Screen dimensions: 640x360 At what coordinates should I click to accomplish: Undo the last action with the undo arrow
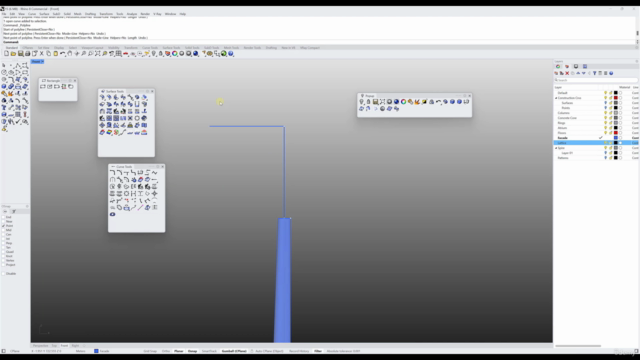point(62,53)
